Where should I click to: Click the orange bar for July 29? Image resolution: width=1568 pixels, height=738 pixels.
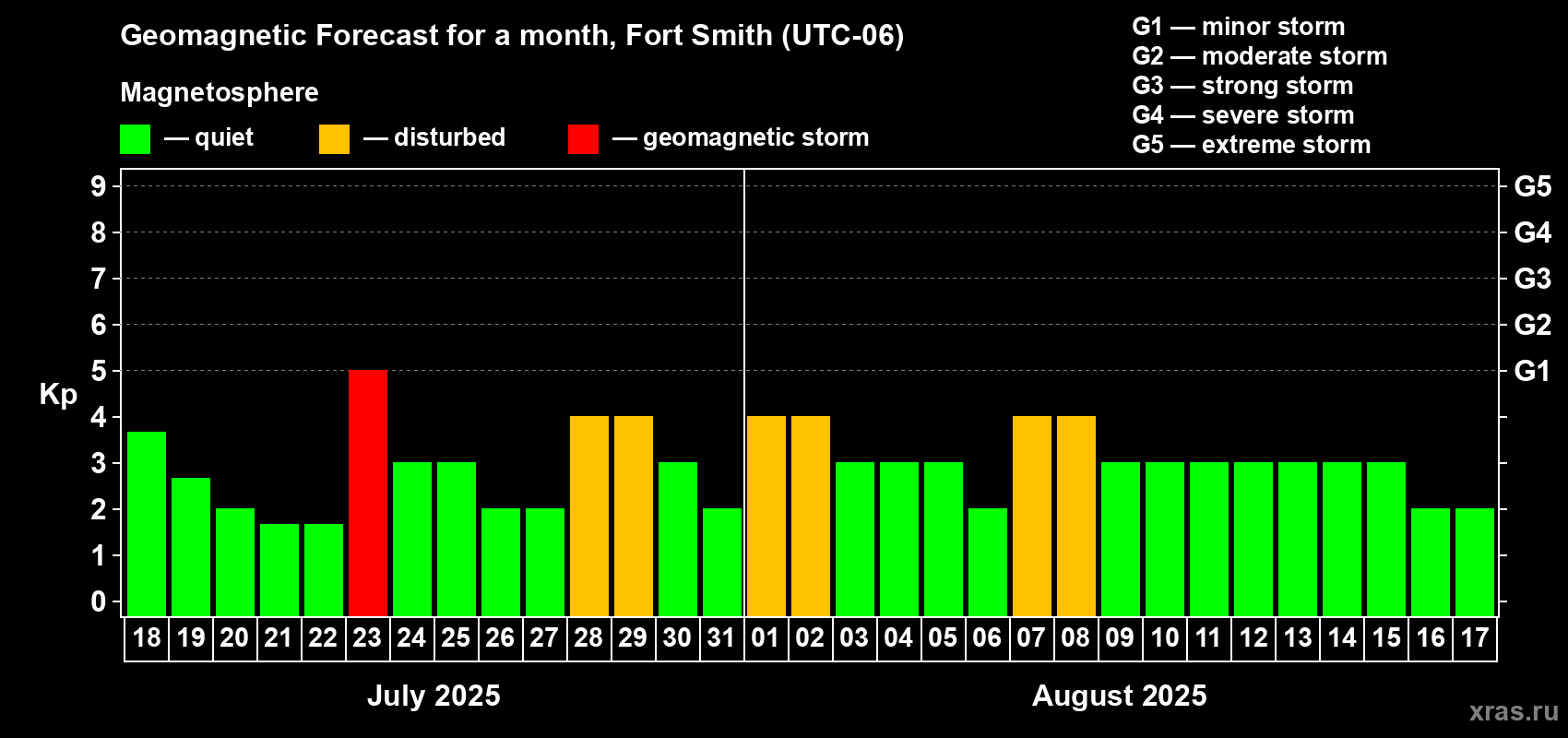(634, 516)
